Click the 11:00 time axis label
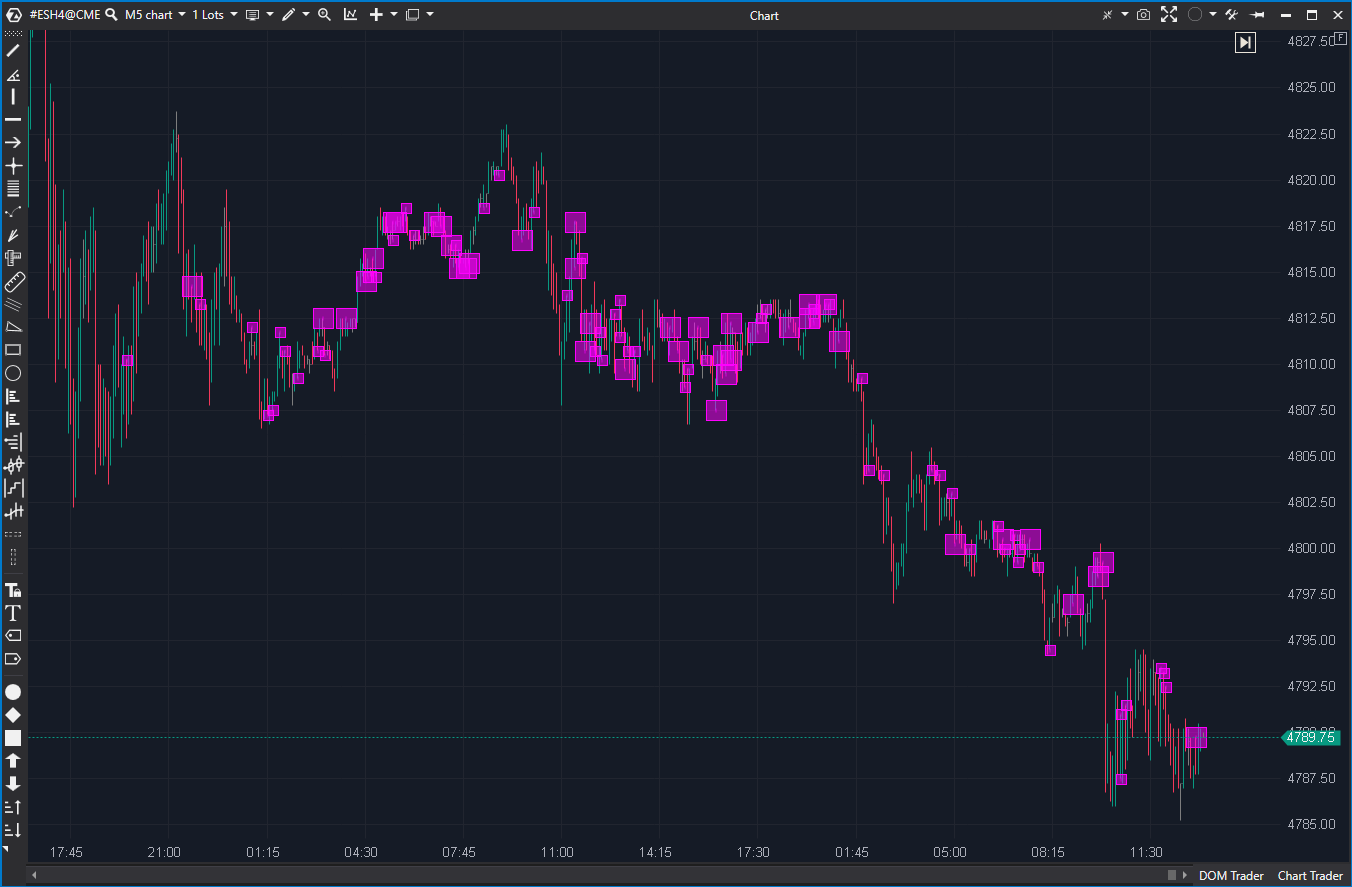 (557, 853)
